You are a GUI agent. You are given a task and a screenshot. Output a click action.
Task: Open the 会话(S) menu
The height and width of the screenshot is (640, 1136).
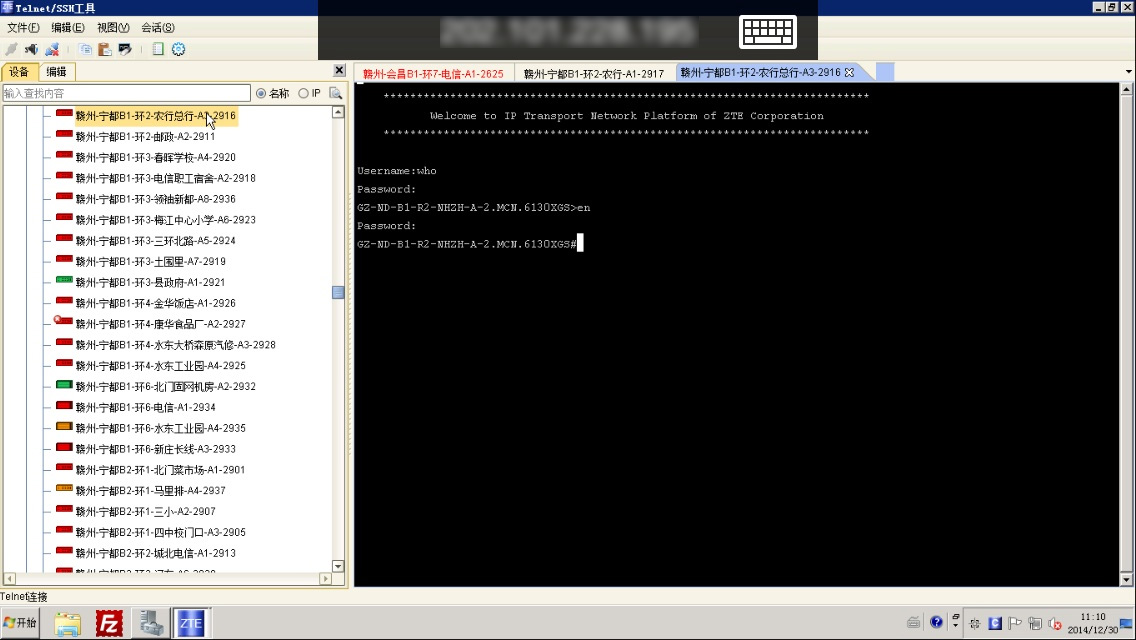(x=157, y=28)
